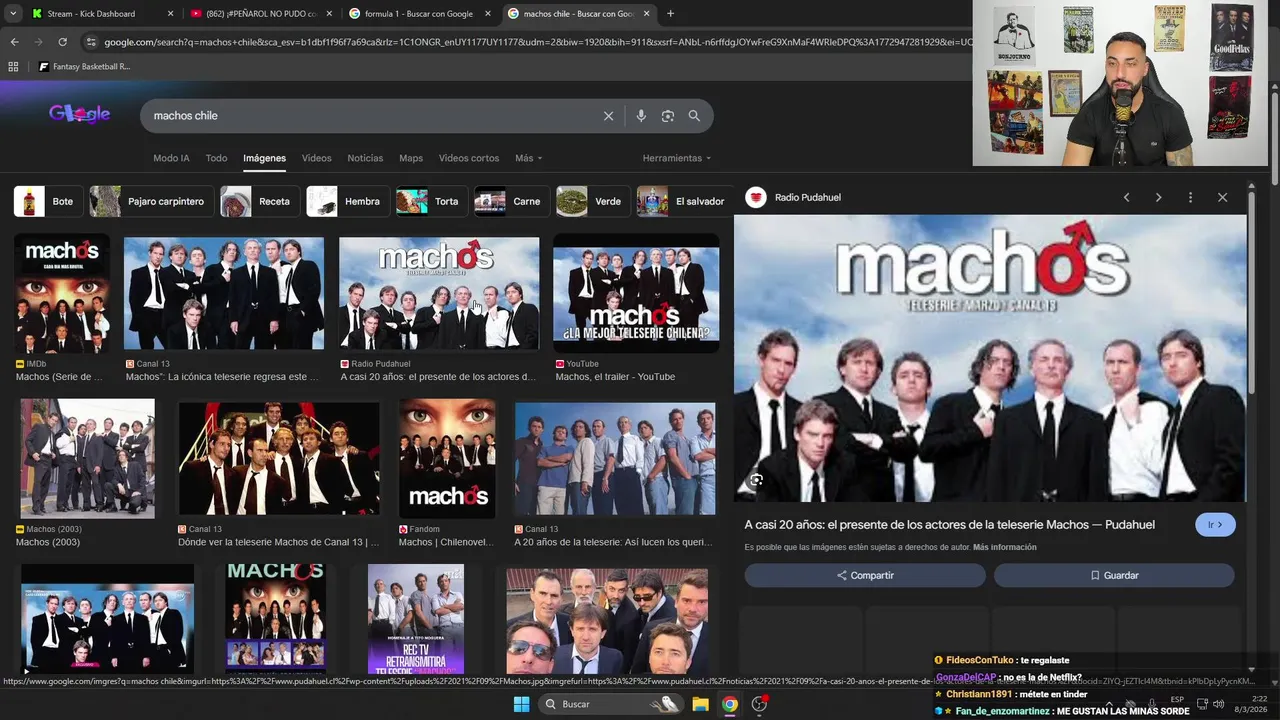Open the tab search dropdown arrow

tap(13, 14)
